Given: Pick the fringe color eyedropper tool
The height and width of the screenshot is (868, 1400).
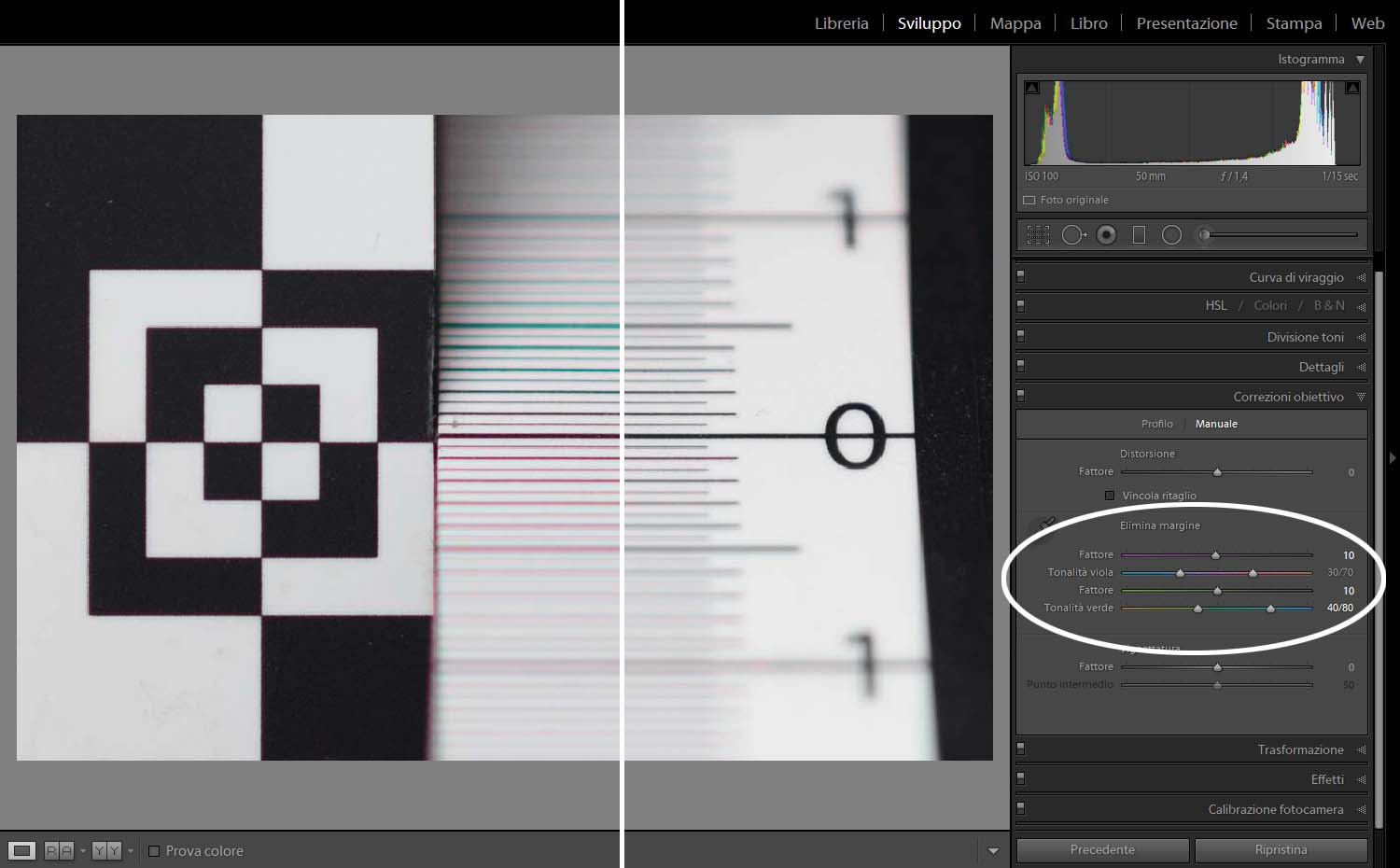Looking at the screenshot, I should (1044, 525).
